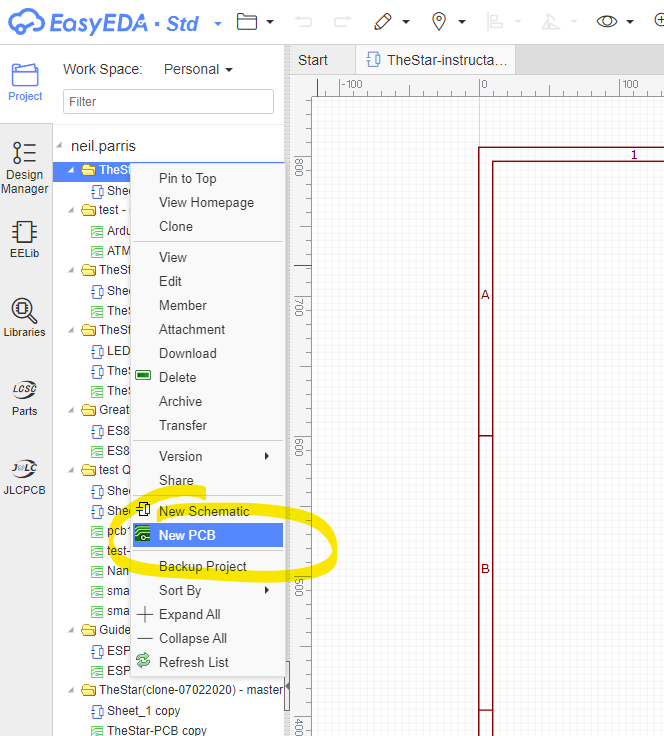Open the Personal workspace dropdown
Viewport: 664px width, 736px height.
click(198, 69)
